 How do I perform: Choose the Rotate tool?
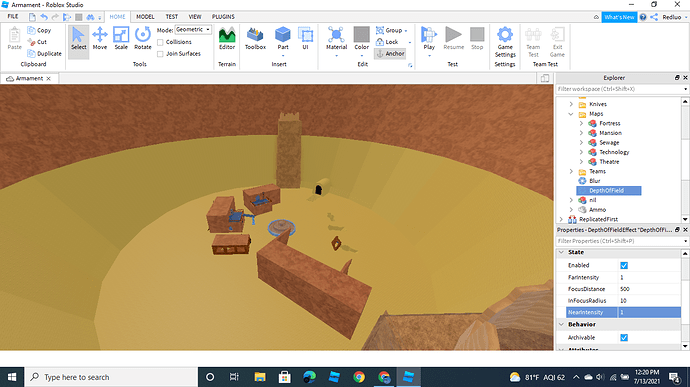click(x=143, y=39)
